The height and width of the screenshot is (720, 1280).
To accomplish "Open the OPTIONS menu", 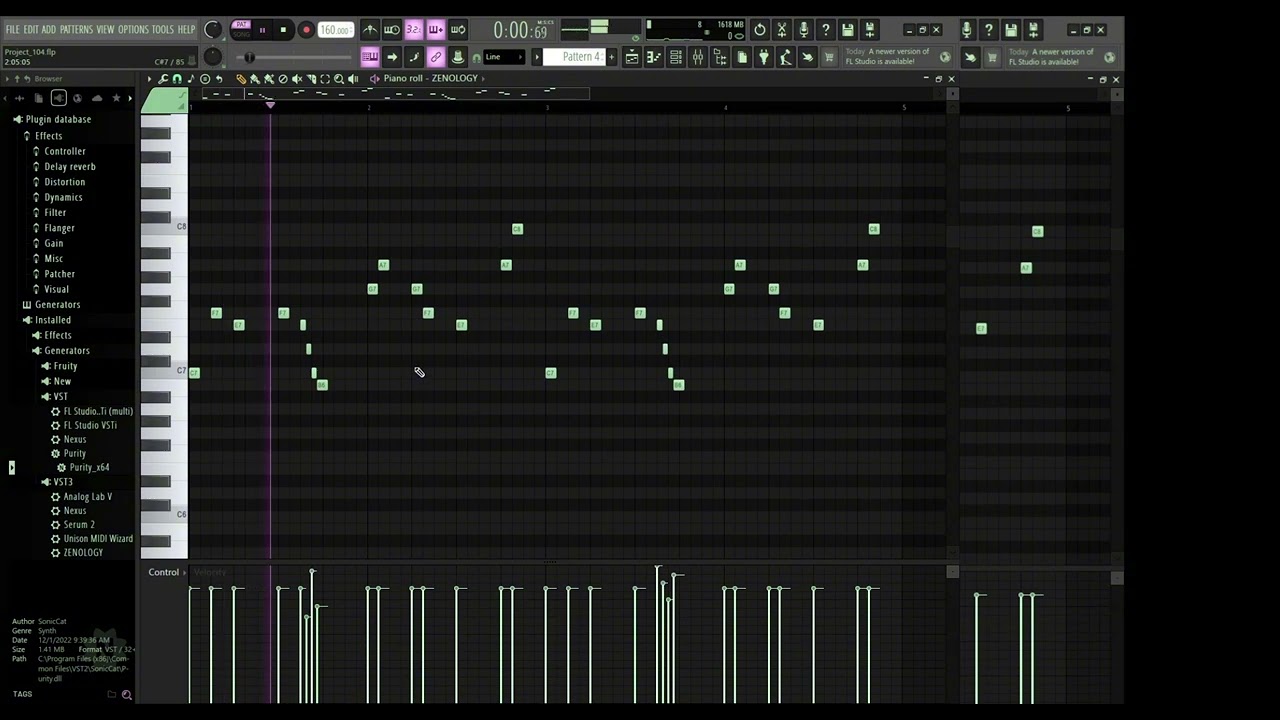I will (133, 29).
